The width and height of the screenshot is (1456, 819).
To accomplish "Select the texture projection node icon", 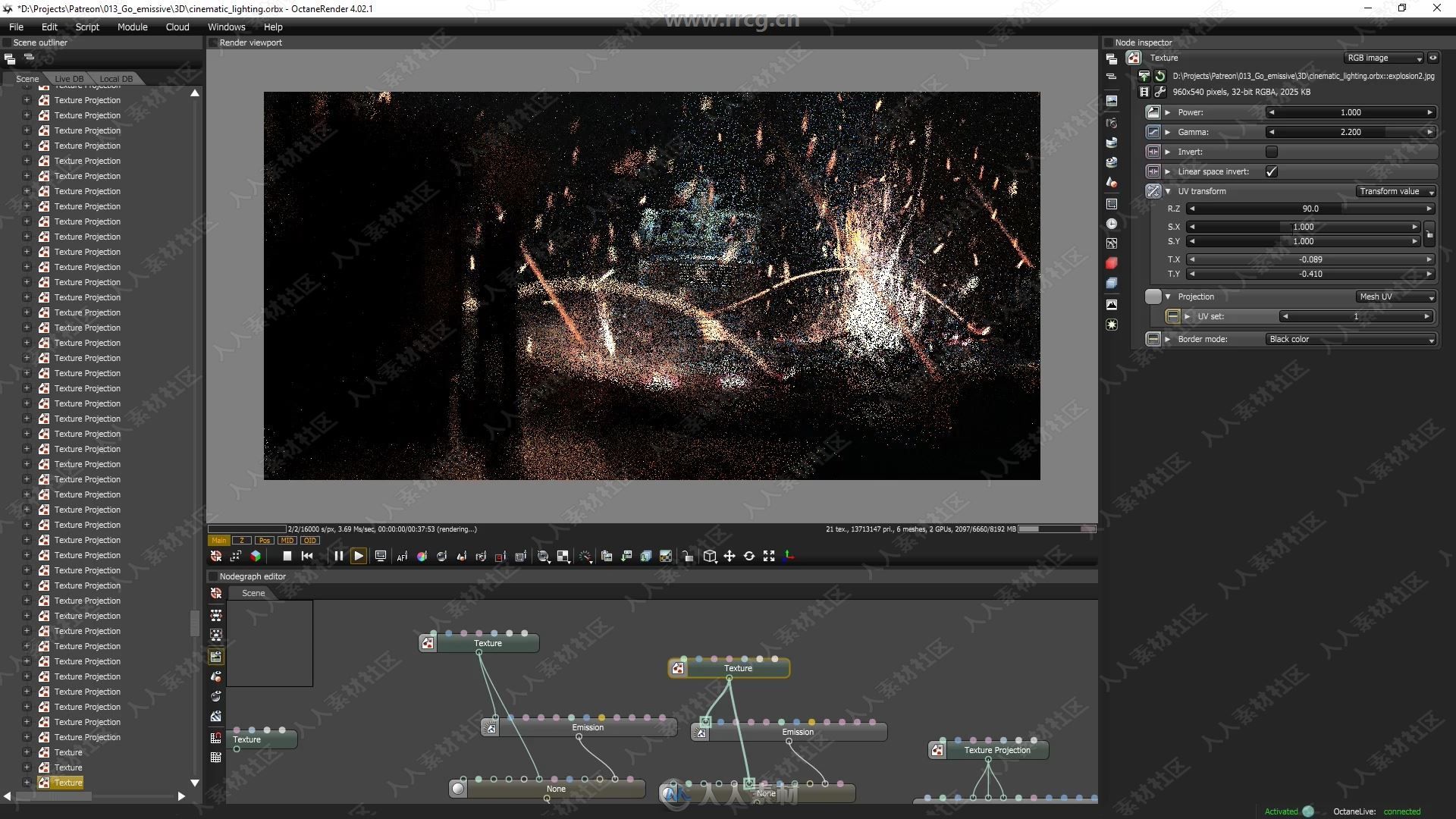I will pos(935,750).
